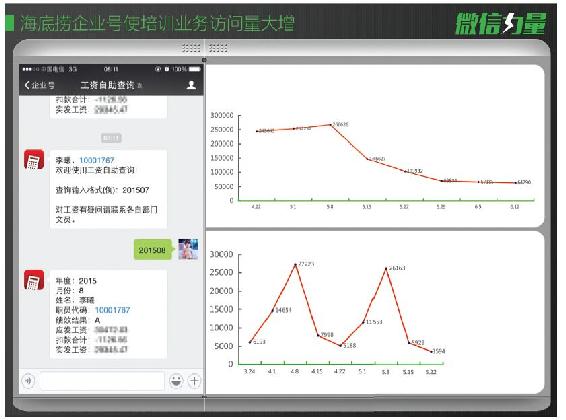Viewport: 566px width, 420px height.
Task: Click the vertical divider between phone and charts
Action: pyautogui.click(x=204, y=227)
